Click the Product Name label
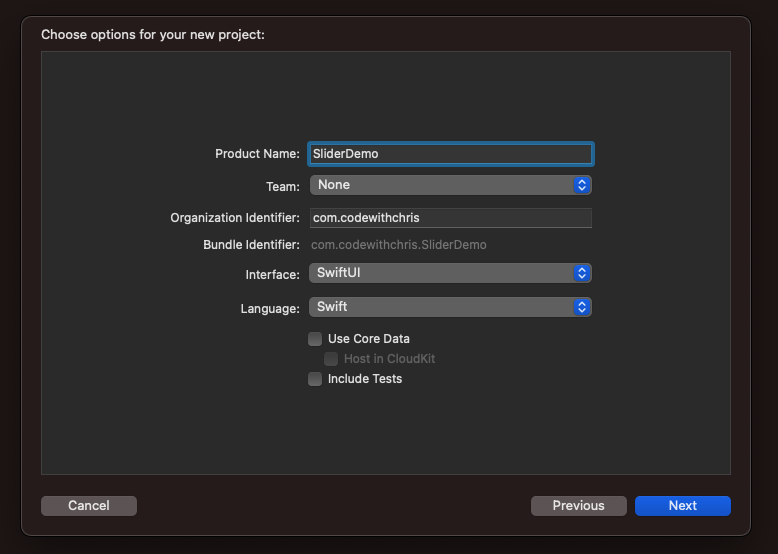 257,154
